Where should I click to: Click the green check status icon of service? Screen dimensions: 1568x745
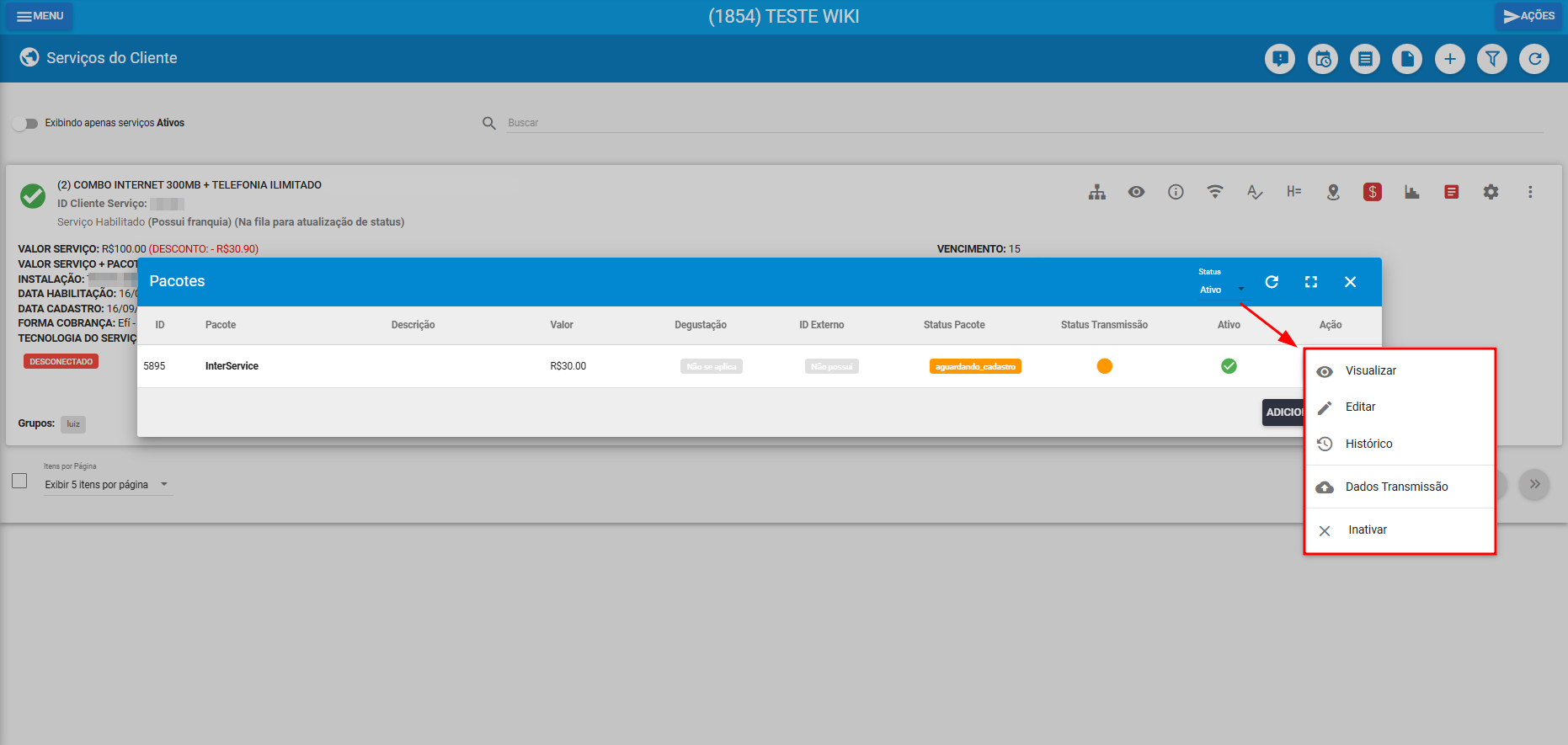click(33, 196)
